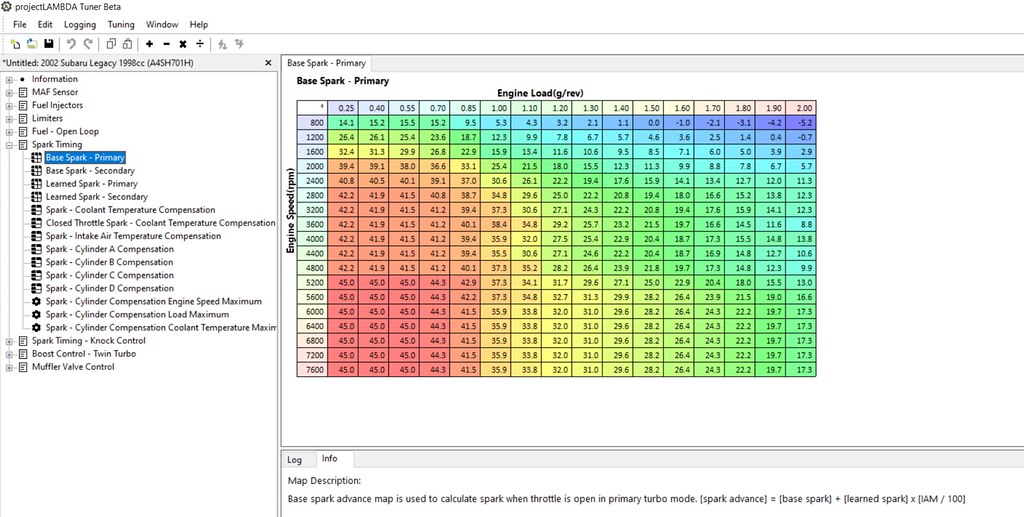Screen dimensions: 1024x517
Task: Expand the Limiters tree node
Action: coord(10,119)
